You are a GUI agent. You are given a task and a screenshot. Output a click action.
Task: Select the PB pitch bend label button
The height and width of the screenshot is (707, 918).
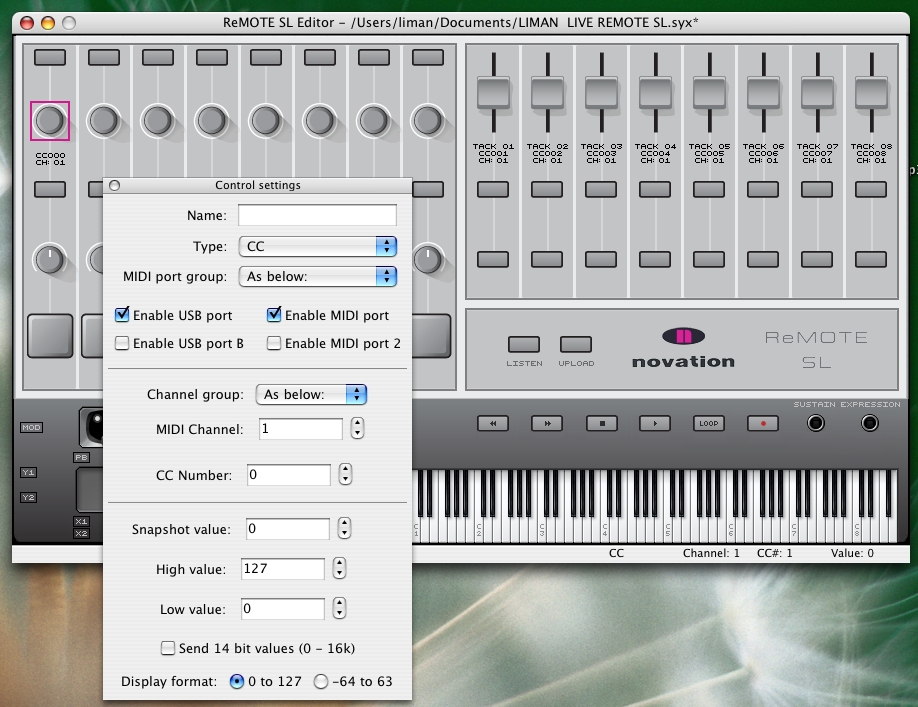(x=81, y=457)
